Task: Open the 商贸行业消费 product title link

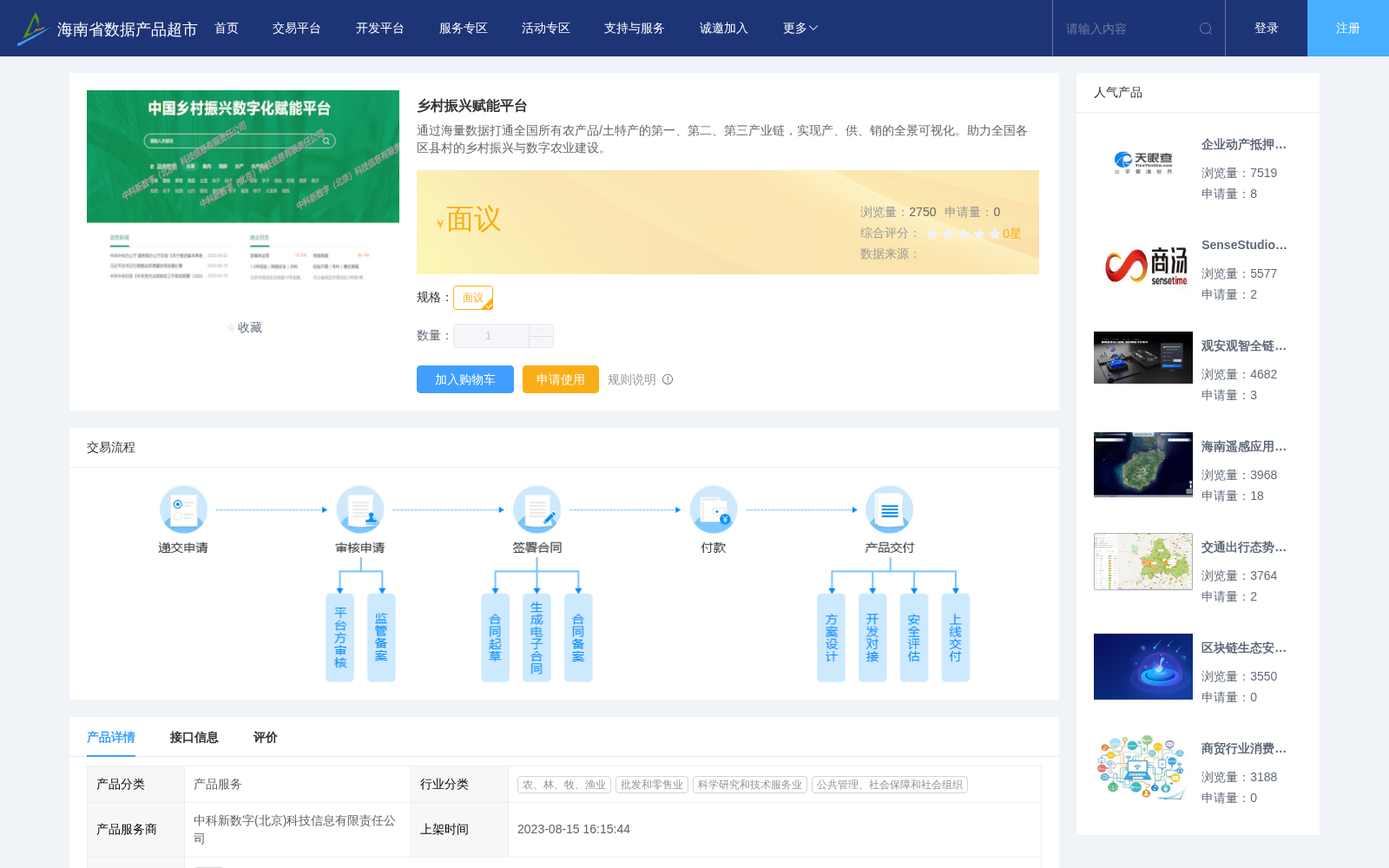Action: [1244, 749]
